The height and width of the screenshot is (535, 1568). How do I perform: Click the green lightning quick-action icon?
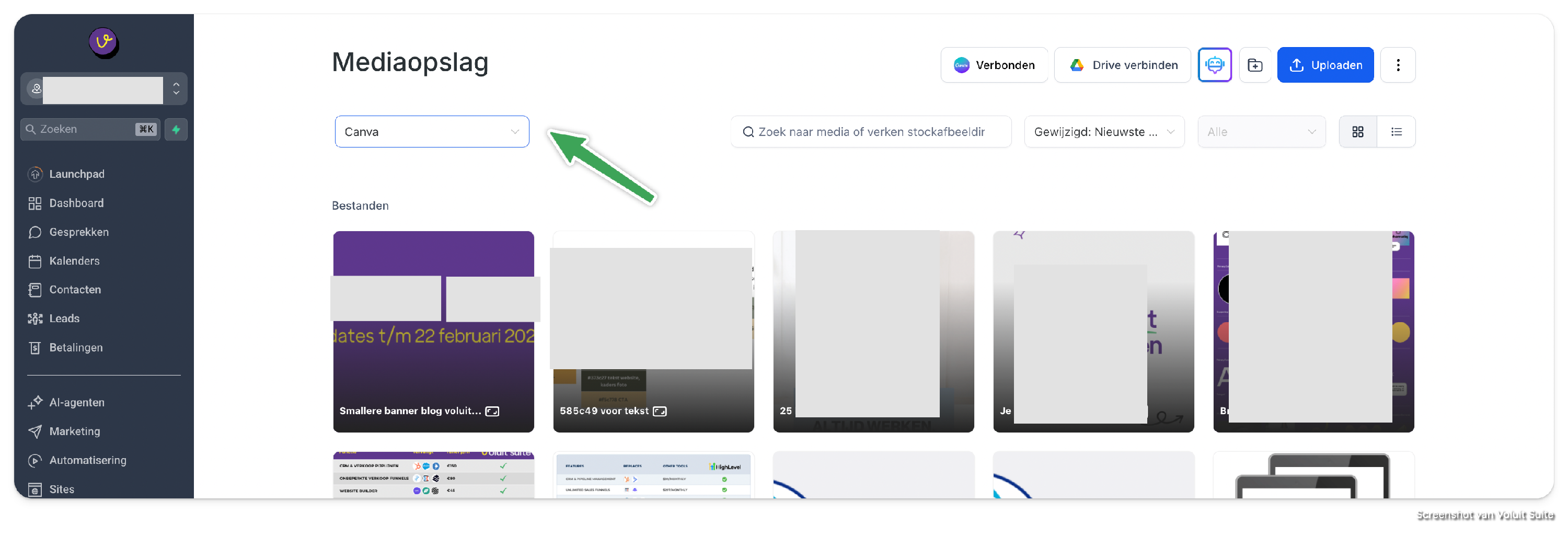click(176, 129)
